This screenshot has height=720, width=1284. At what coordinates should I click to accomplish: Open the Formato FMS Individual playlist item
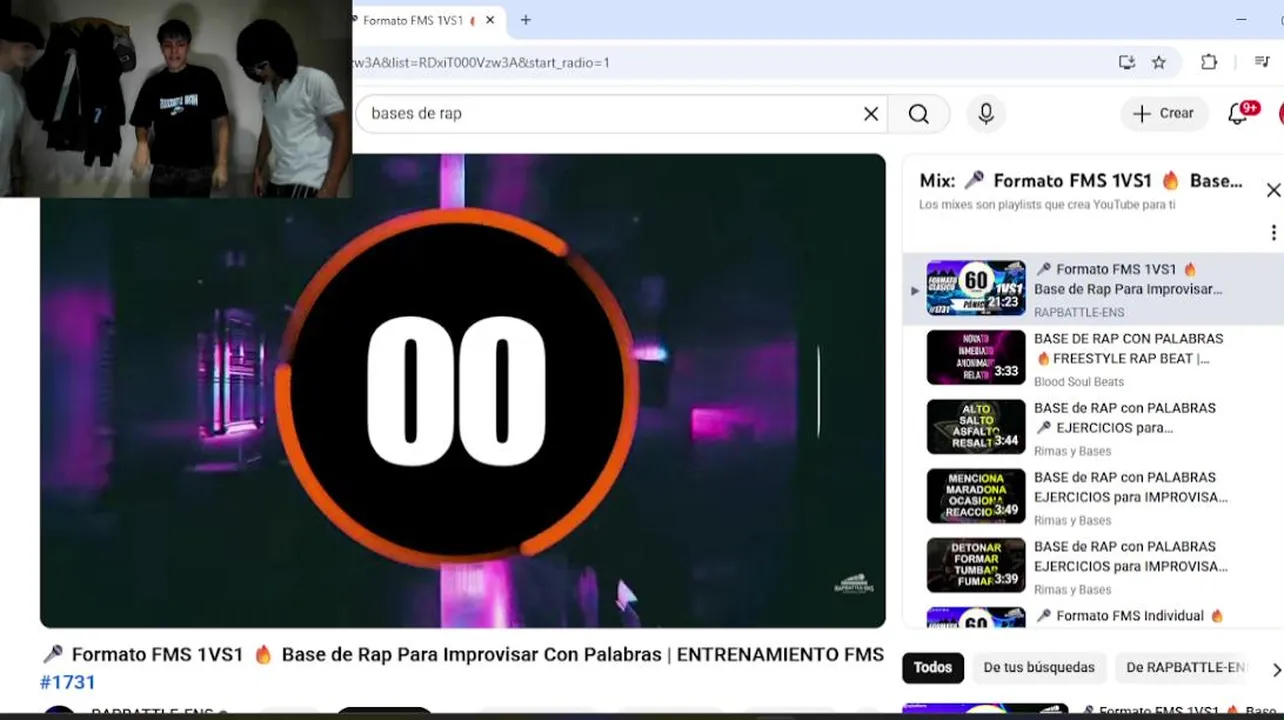tap(1094, 617)
